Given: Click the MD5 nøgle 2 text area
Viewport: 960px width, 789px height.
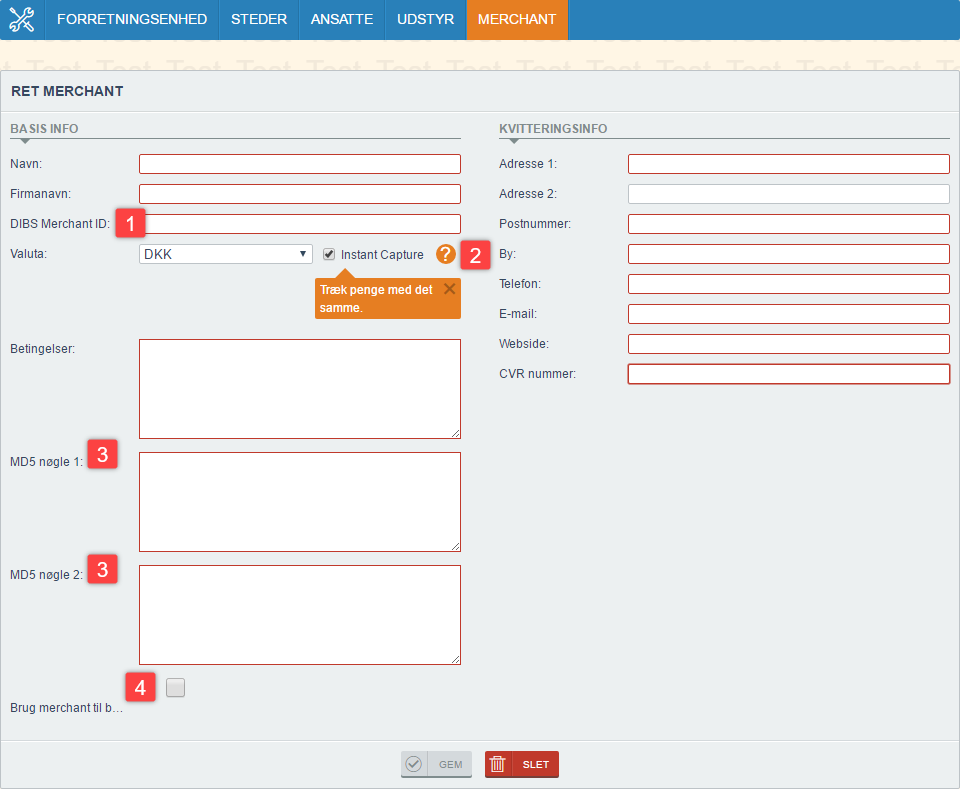Looking at the screenshot, I should [x=300, y=615].
